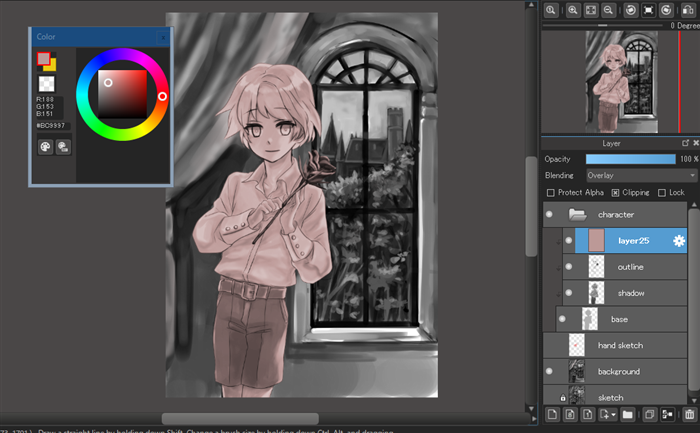Click the second palette icon with panel
Image resolution: width=700 pixels, height=433 pixels.
63,147
